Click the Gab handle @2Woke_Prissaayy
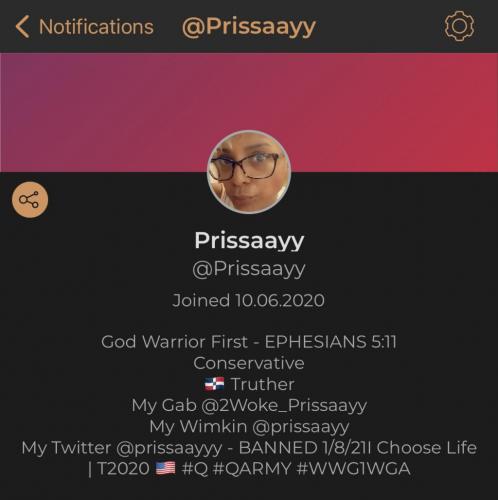This screenshot has height=500, width=498. click(284, 406)
